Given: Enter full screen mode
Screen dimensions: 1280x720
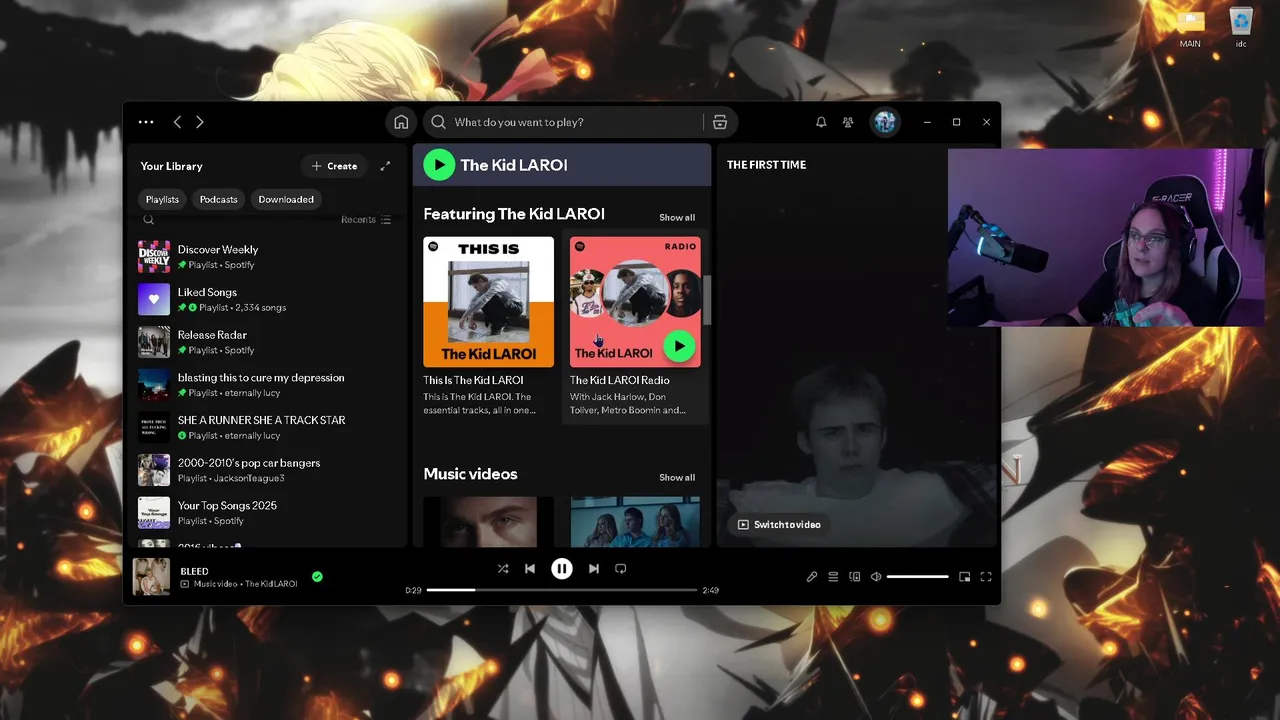Looking at the screenshot, I should 986,577.
